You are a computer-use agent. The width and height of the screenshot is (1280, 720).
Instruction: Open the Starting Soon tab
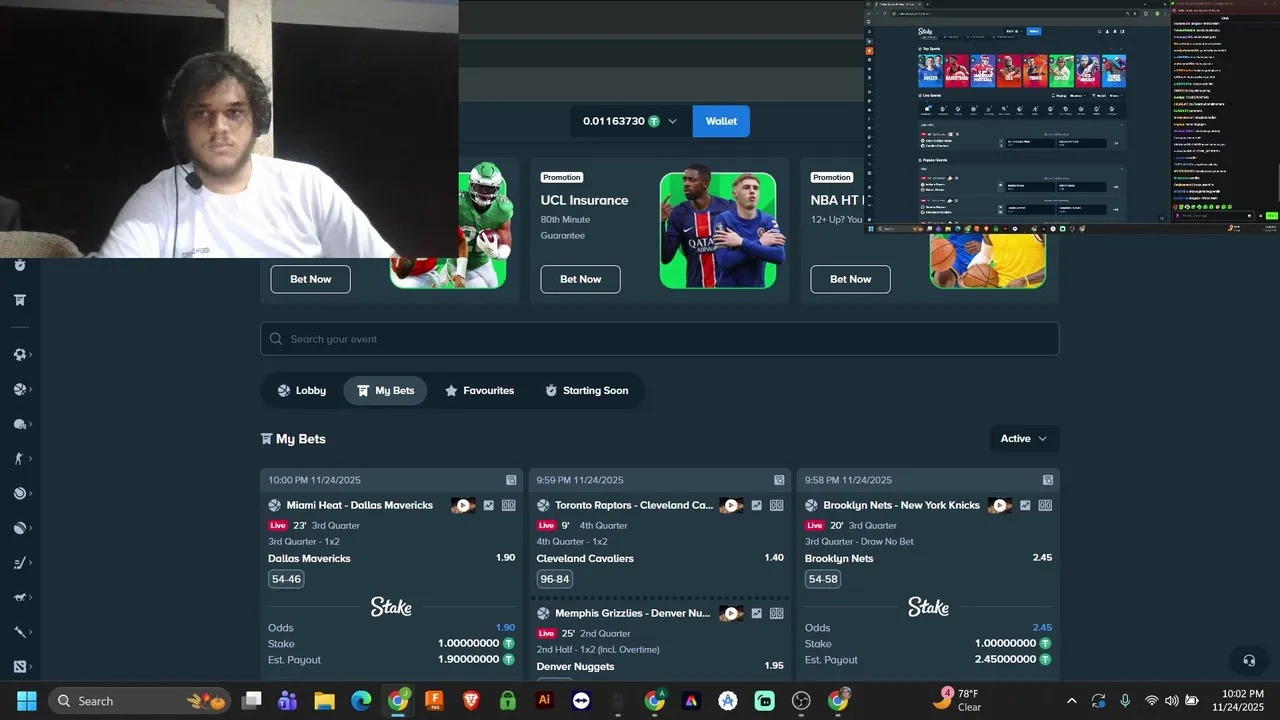[x=586, y=391]
